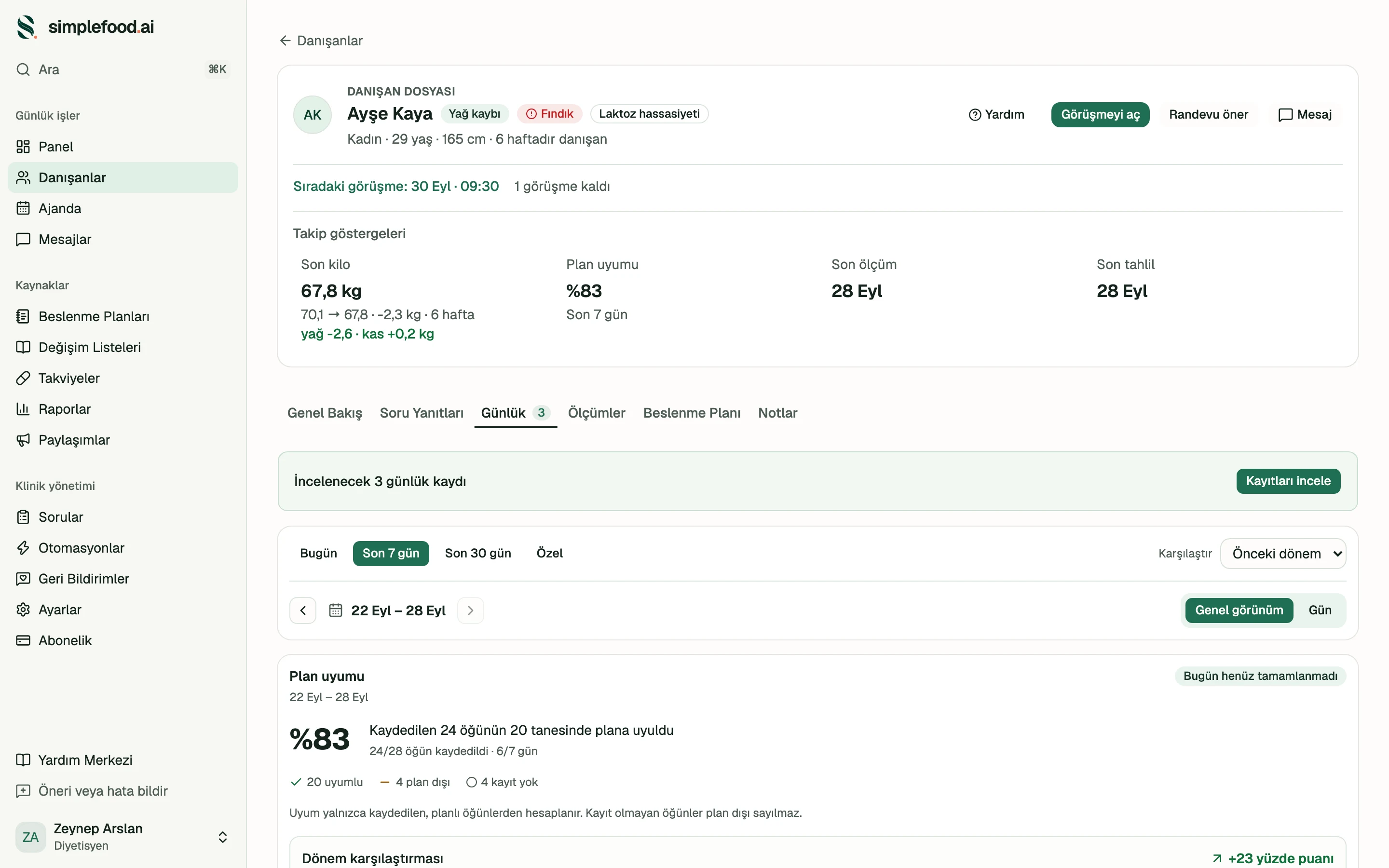Select the Son 30 gün period
The image size is (1389, 868).
[478, 554]
